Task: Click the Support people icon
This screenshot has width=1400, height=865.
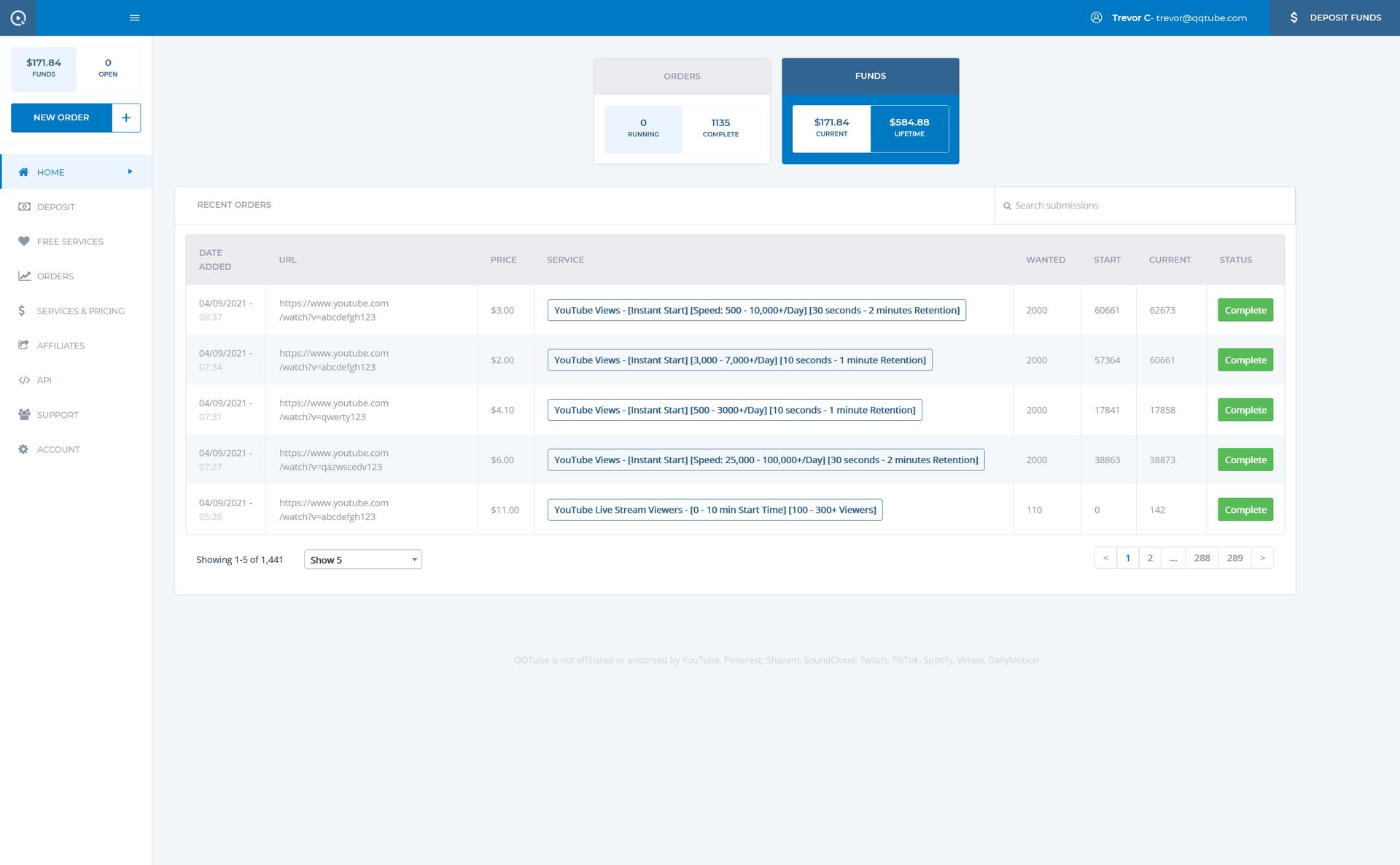Action: pyautogui.click(x=24, y=415)
